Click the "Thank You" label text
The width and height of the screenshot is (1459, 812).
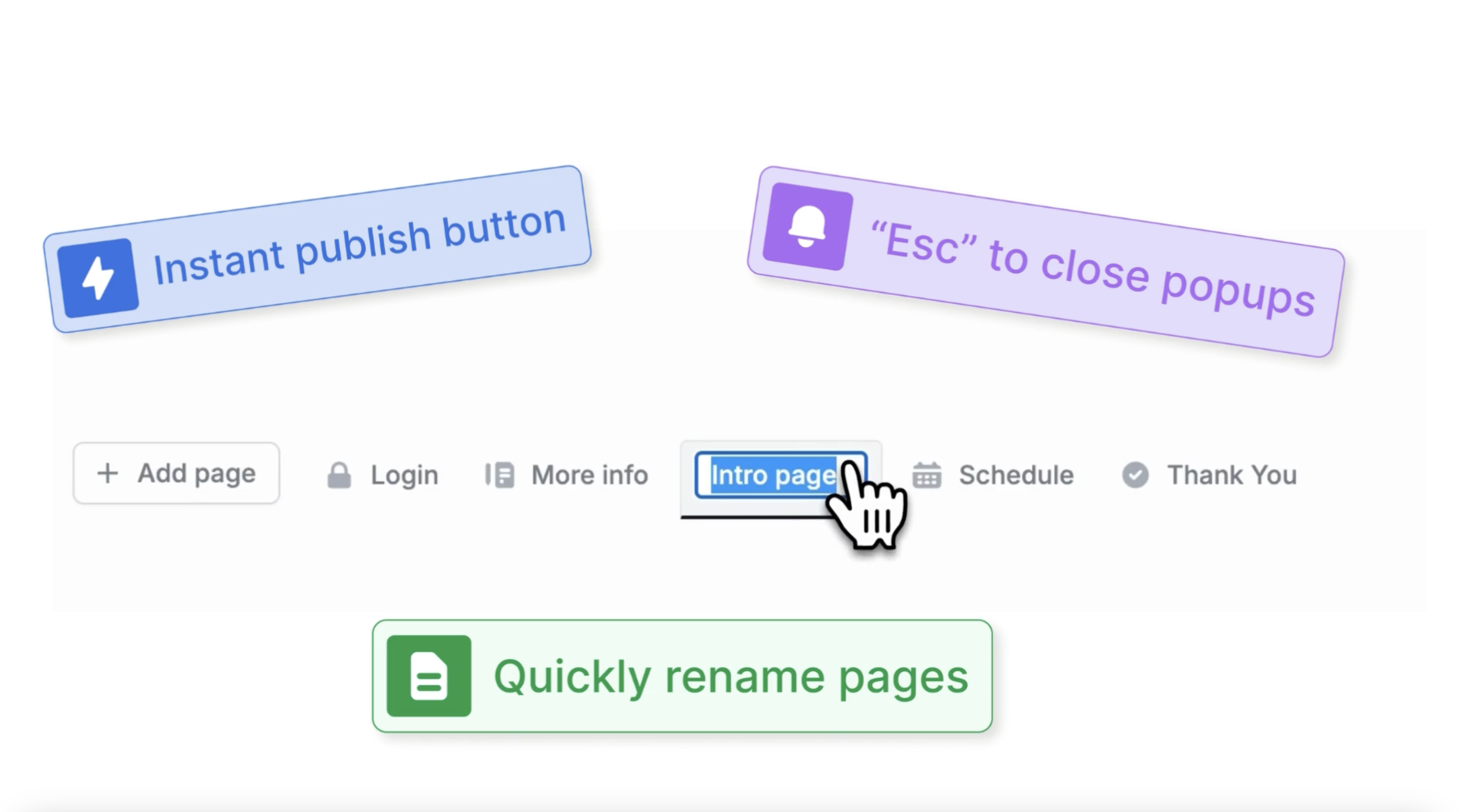[1232, 475]
